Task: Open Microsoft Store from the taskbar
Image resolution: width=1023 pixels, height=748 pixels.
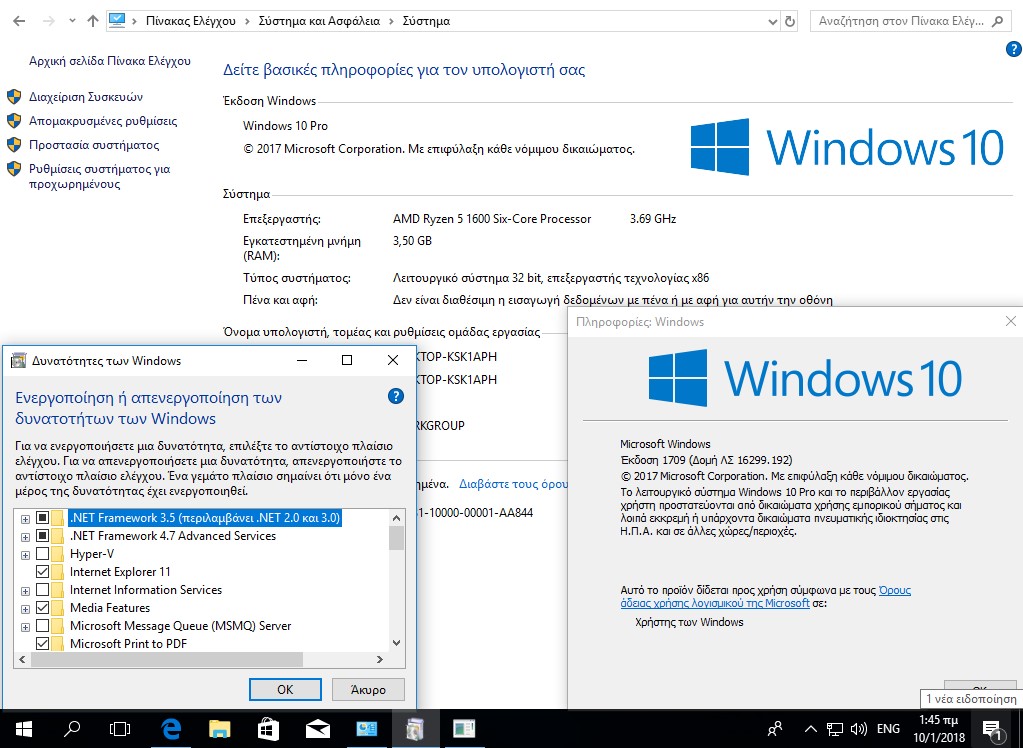Action: (268, 728)
